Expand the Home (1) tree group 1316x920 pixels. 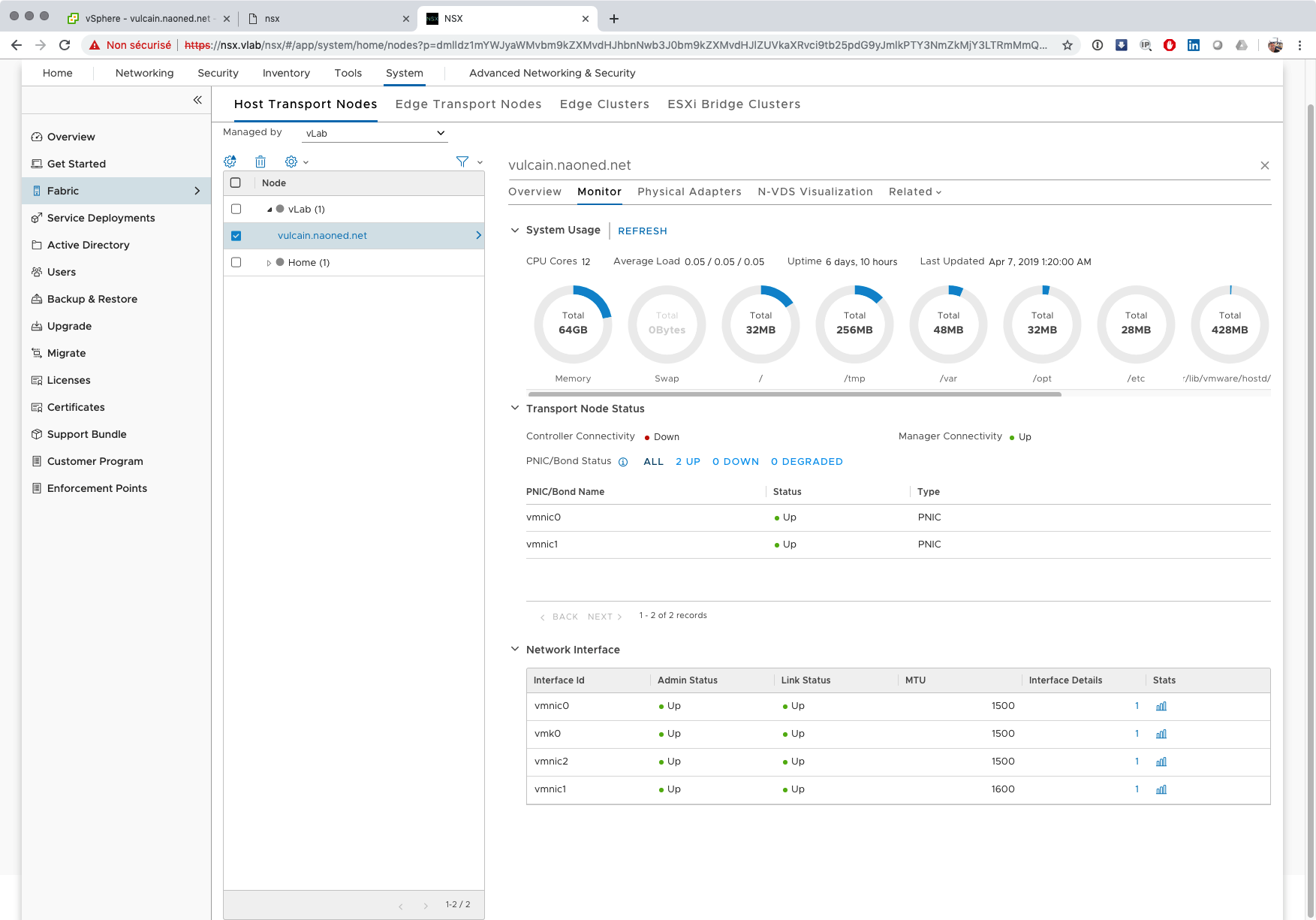click(x=269, y=263)
